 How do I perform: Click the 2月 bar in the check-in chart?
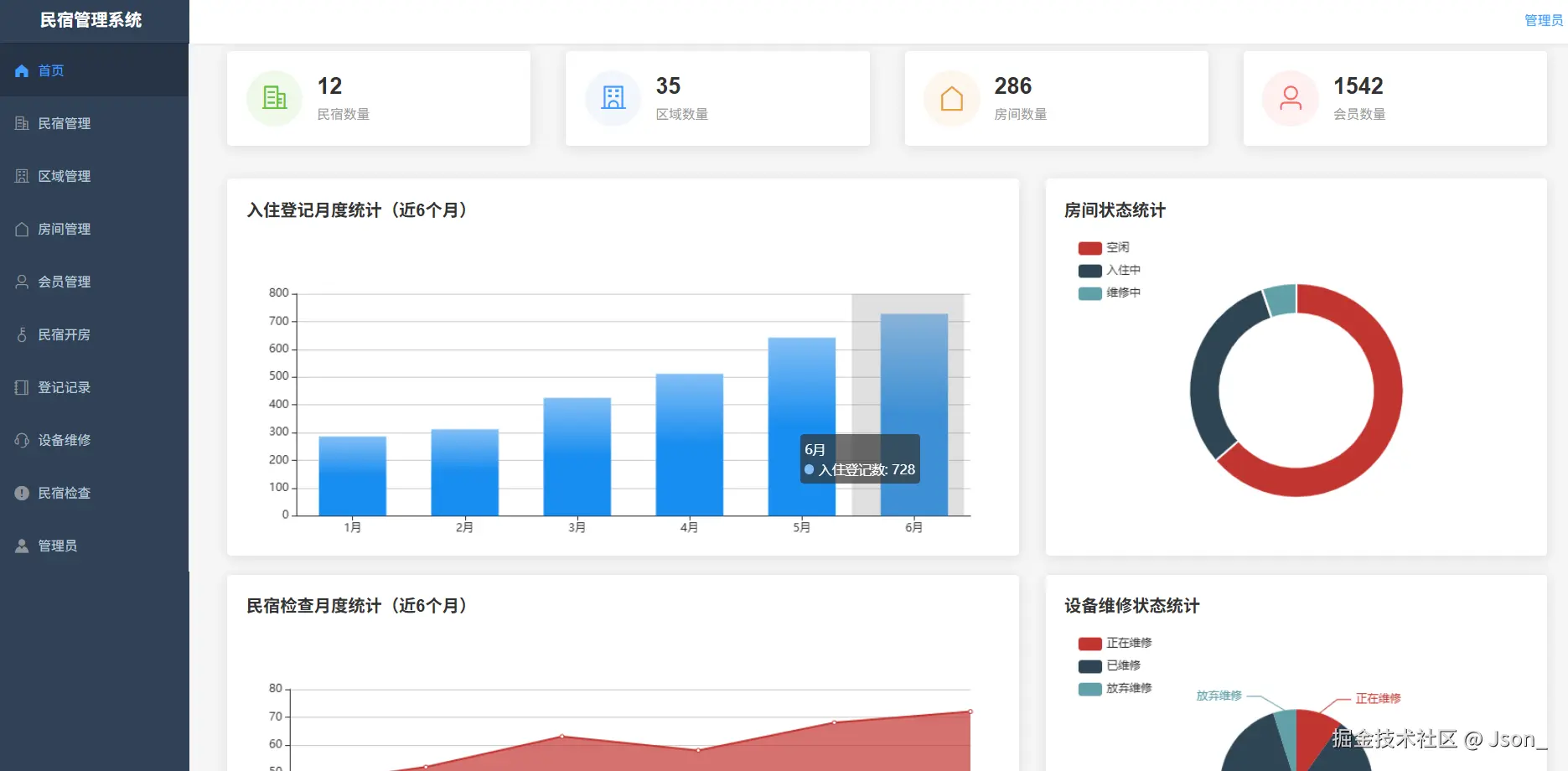click(464, 473)
